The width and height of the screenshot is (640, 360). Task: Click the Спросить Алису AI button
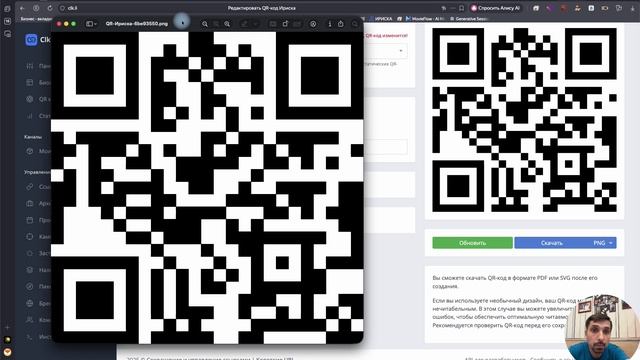[496, 8]
